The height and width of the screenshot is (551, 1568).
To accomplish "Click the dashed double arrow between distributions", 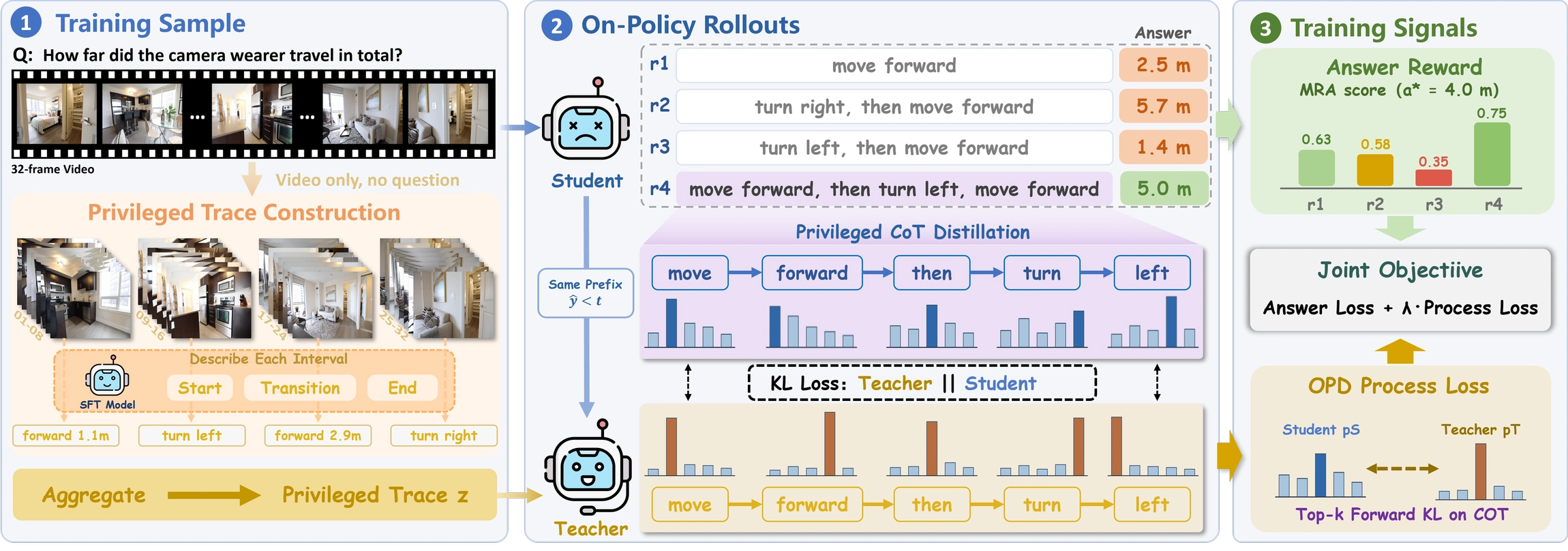I will pos(1402,468).
